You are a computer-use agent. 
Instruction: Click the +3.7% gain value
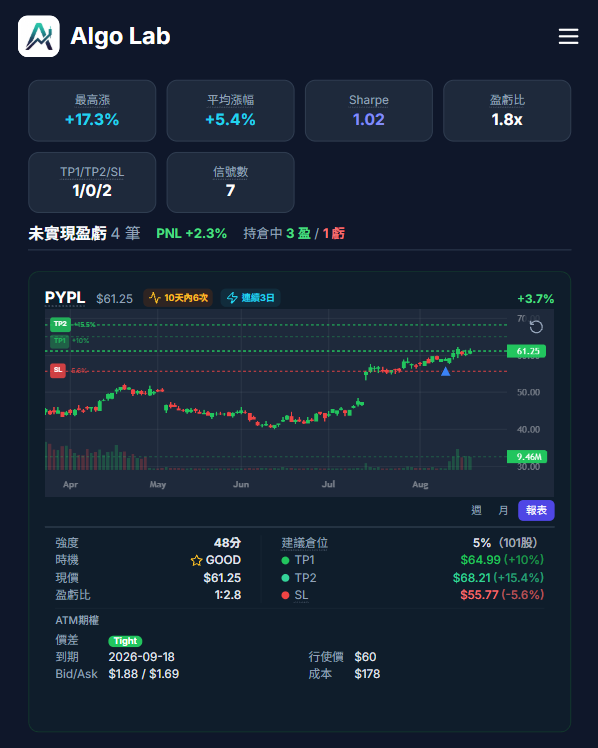tap(536, 299)
